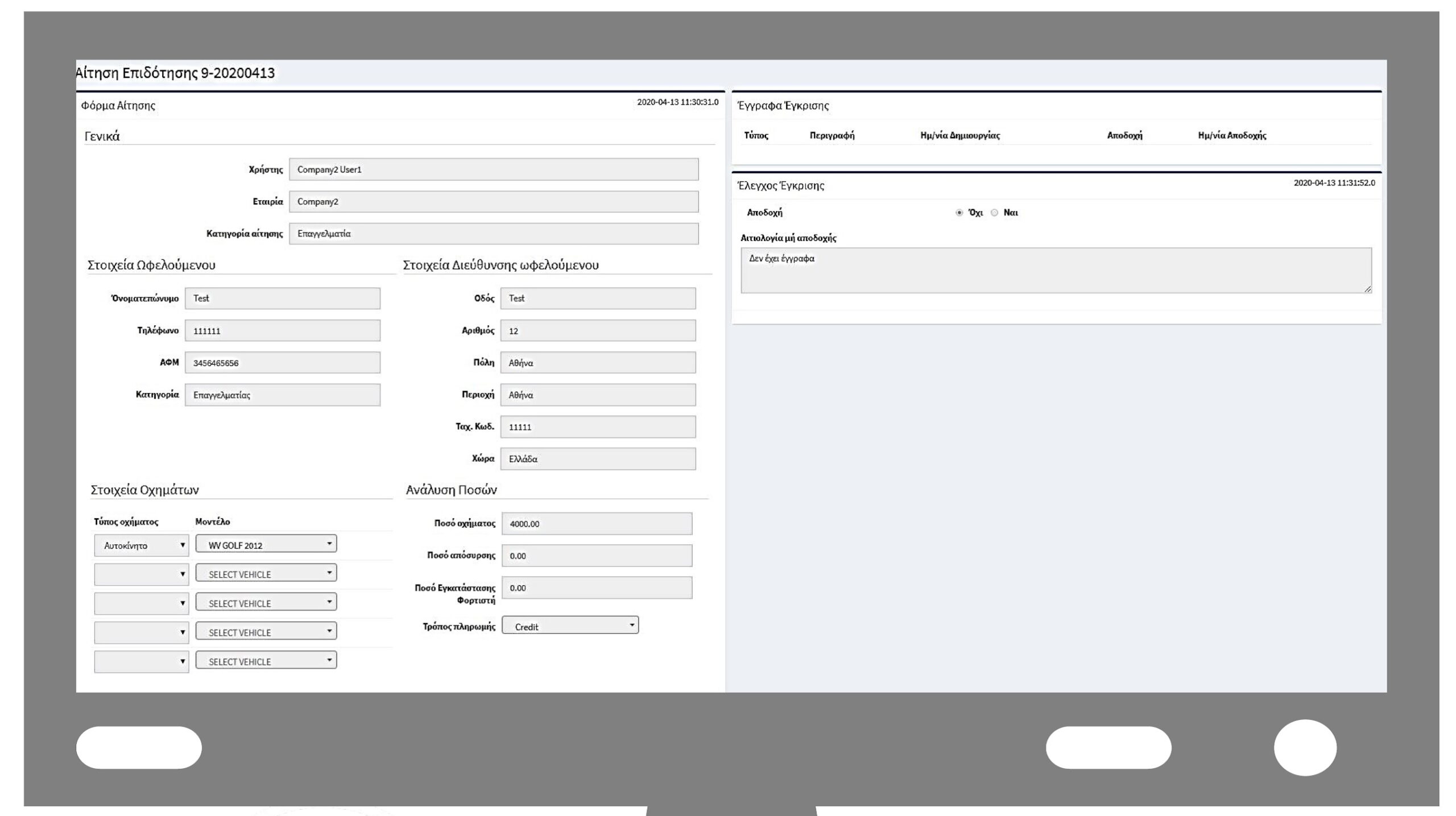Click the timestamp 2020-04-13 11:31:52.0
The width and height of the screenshot is (1456, 816).
[1334, 183]
